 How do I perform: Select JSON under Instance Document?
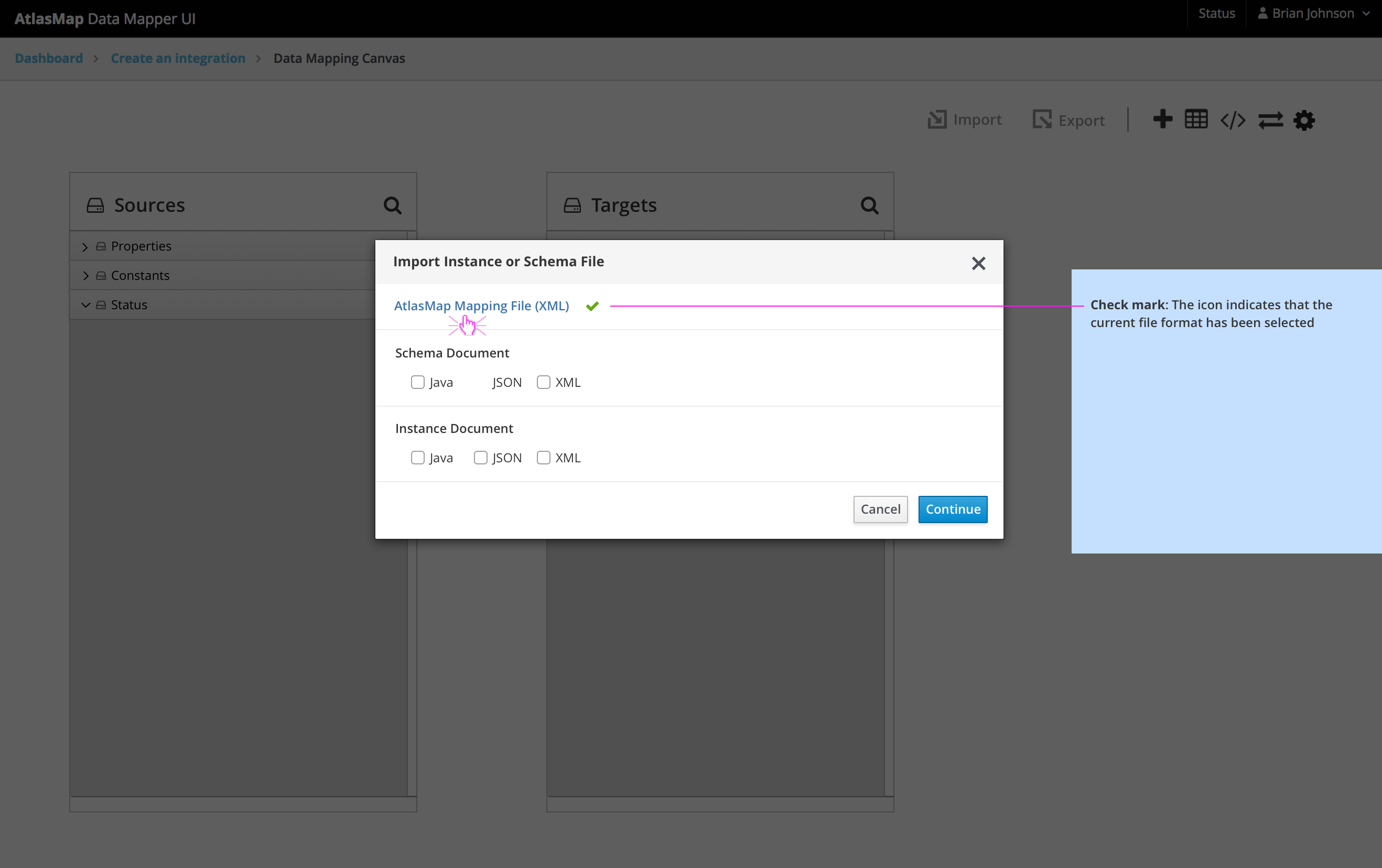480,458
